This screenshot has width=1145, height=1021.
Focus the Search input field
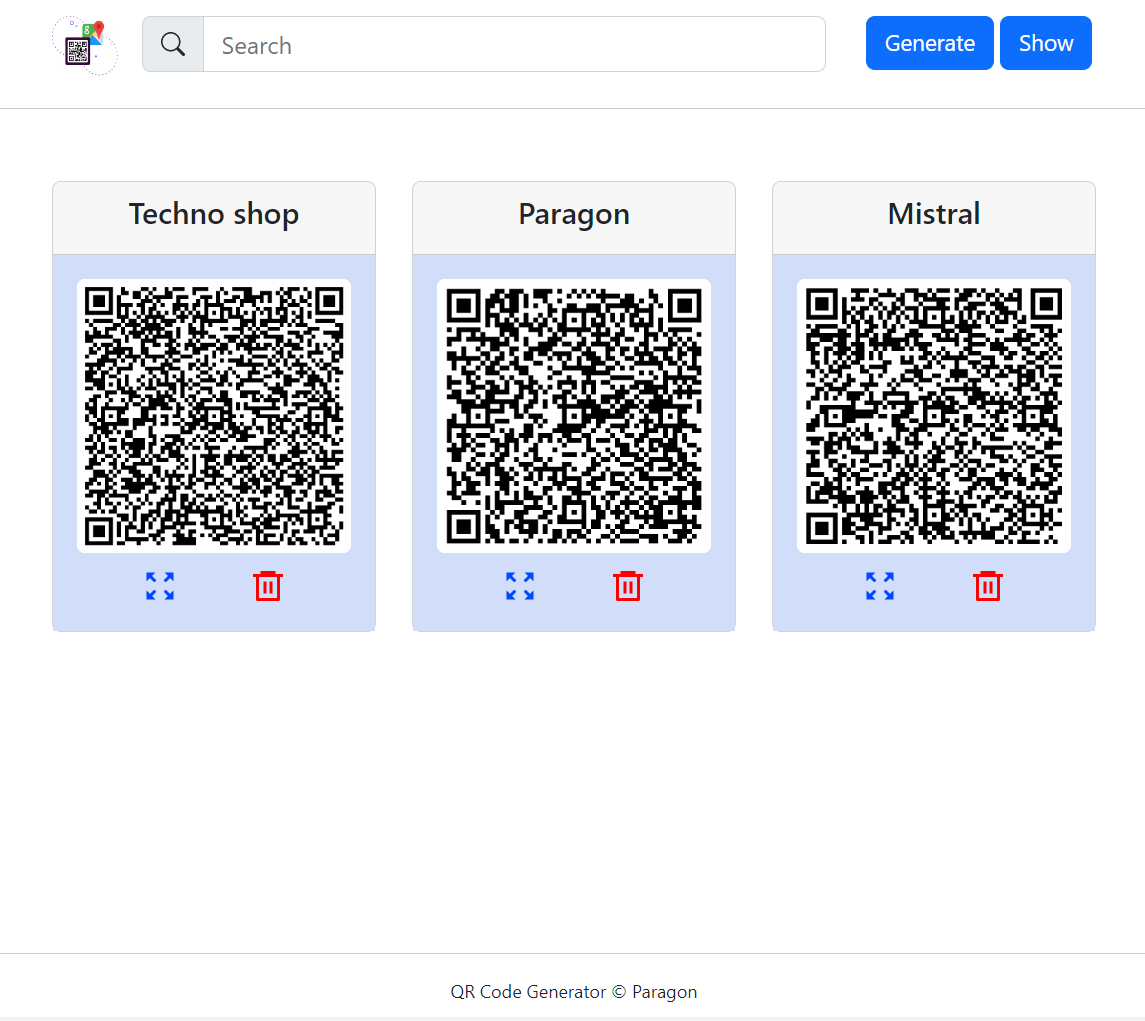(514, 45)
